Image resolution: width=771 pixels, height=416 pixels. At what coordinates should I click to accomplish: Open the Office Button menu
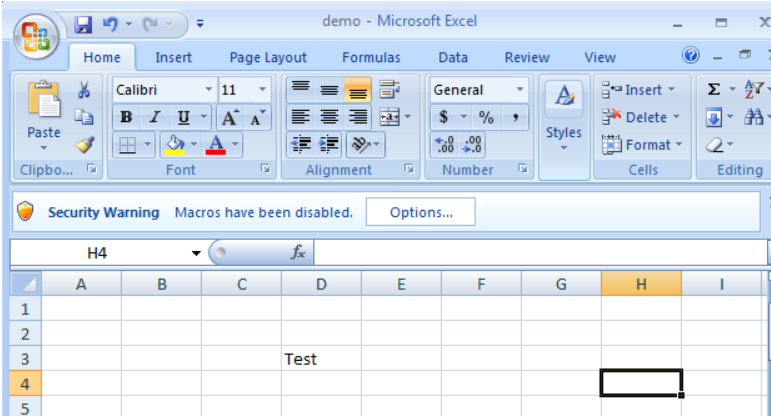(36, 36)
